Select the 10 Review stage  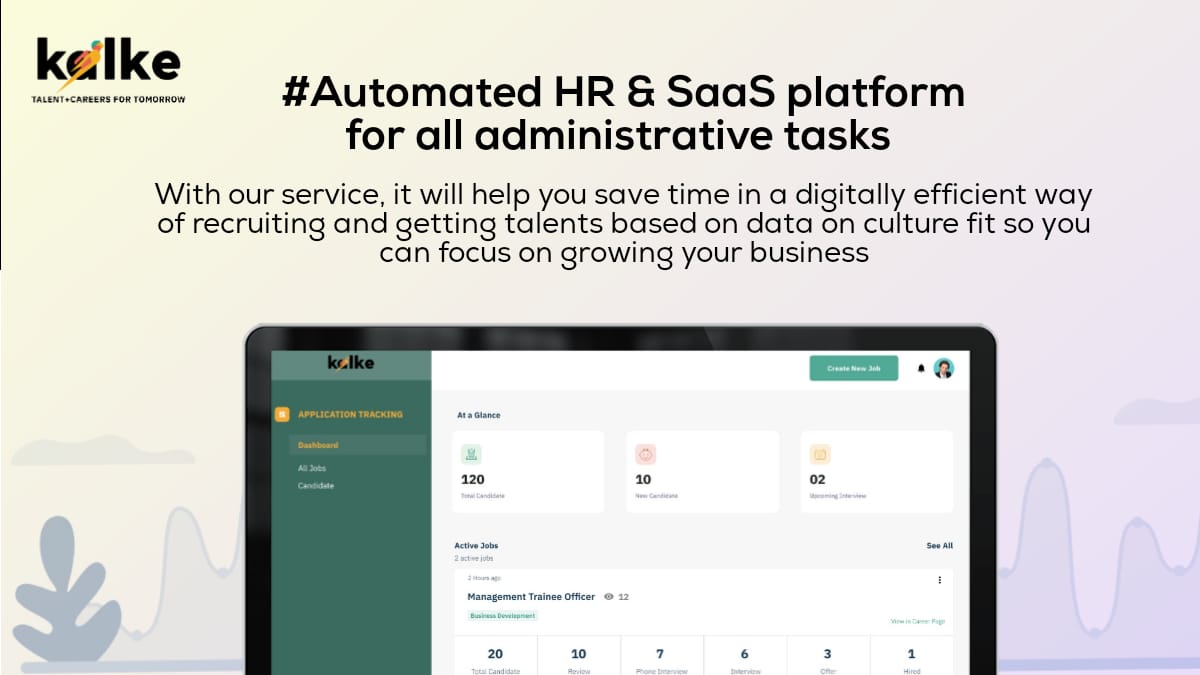tap(579, 658)
